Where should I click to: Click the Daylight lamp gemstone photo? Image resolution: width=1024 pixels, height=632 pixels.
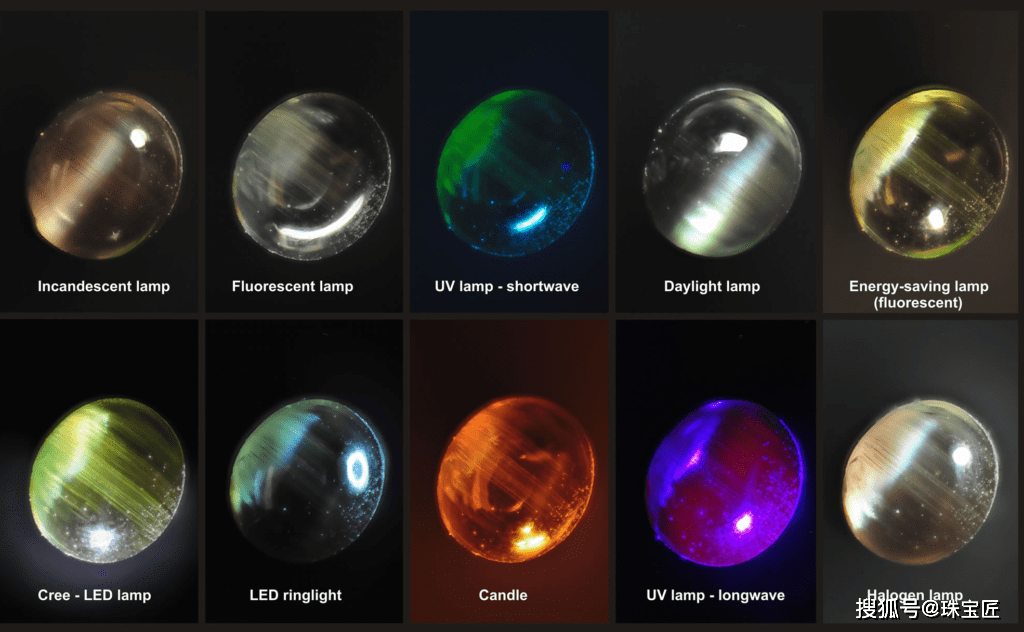point(722,171)
